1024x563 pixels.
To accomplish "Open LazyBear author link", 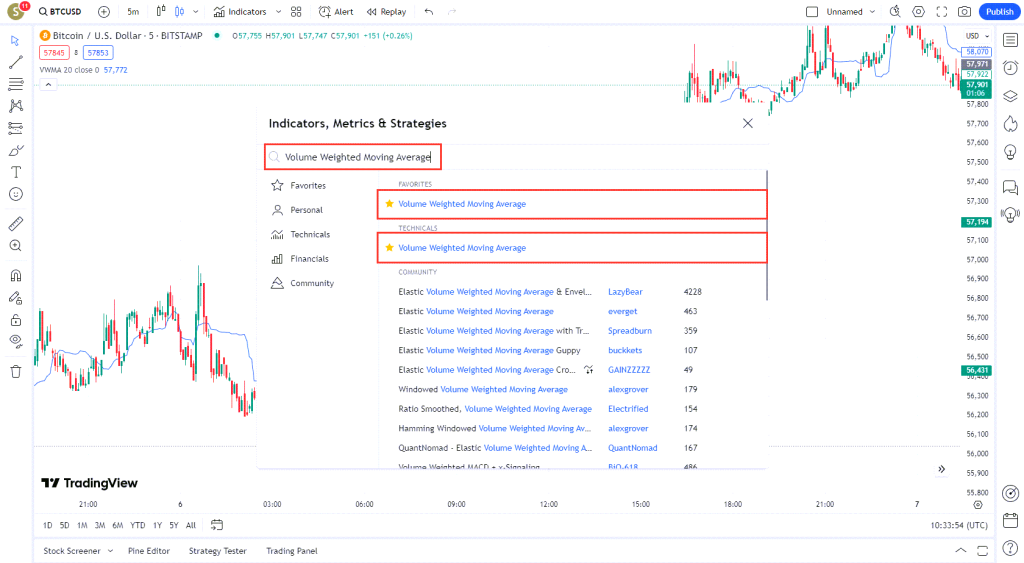I will (625, 292).
